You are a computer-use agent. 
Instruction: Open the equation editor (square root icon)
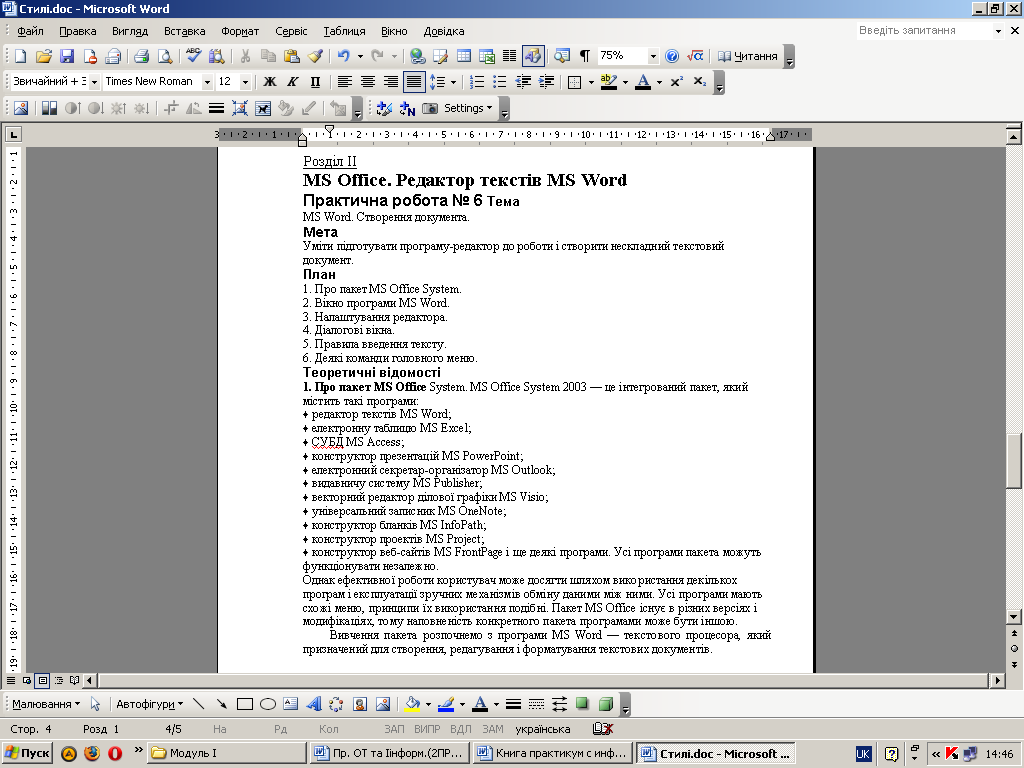coord(695,56)
